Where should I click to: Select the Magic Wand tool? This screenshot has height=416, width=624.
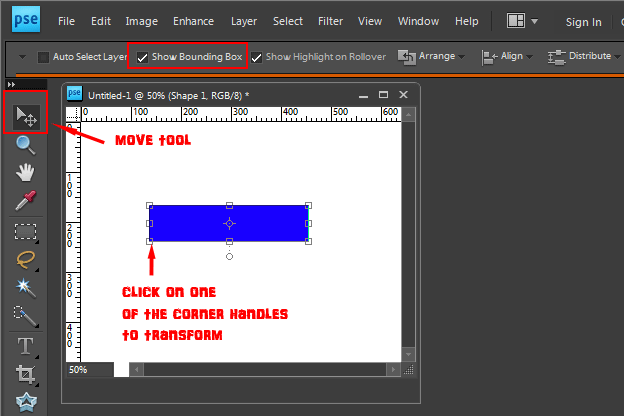[25, 288]
